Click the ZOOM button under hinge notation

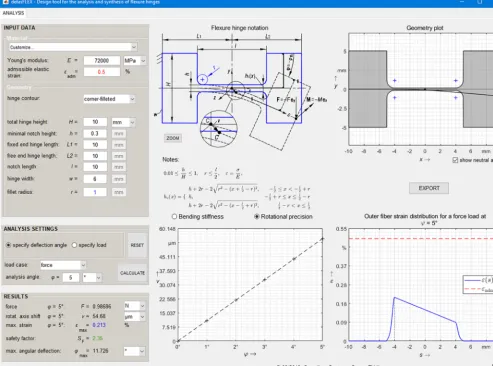click(173, 138)
